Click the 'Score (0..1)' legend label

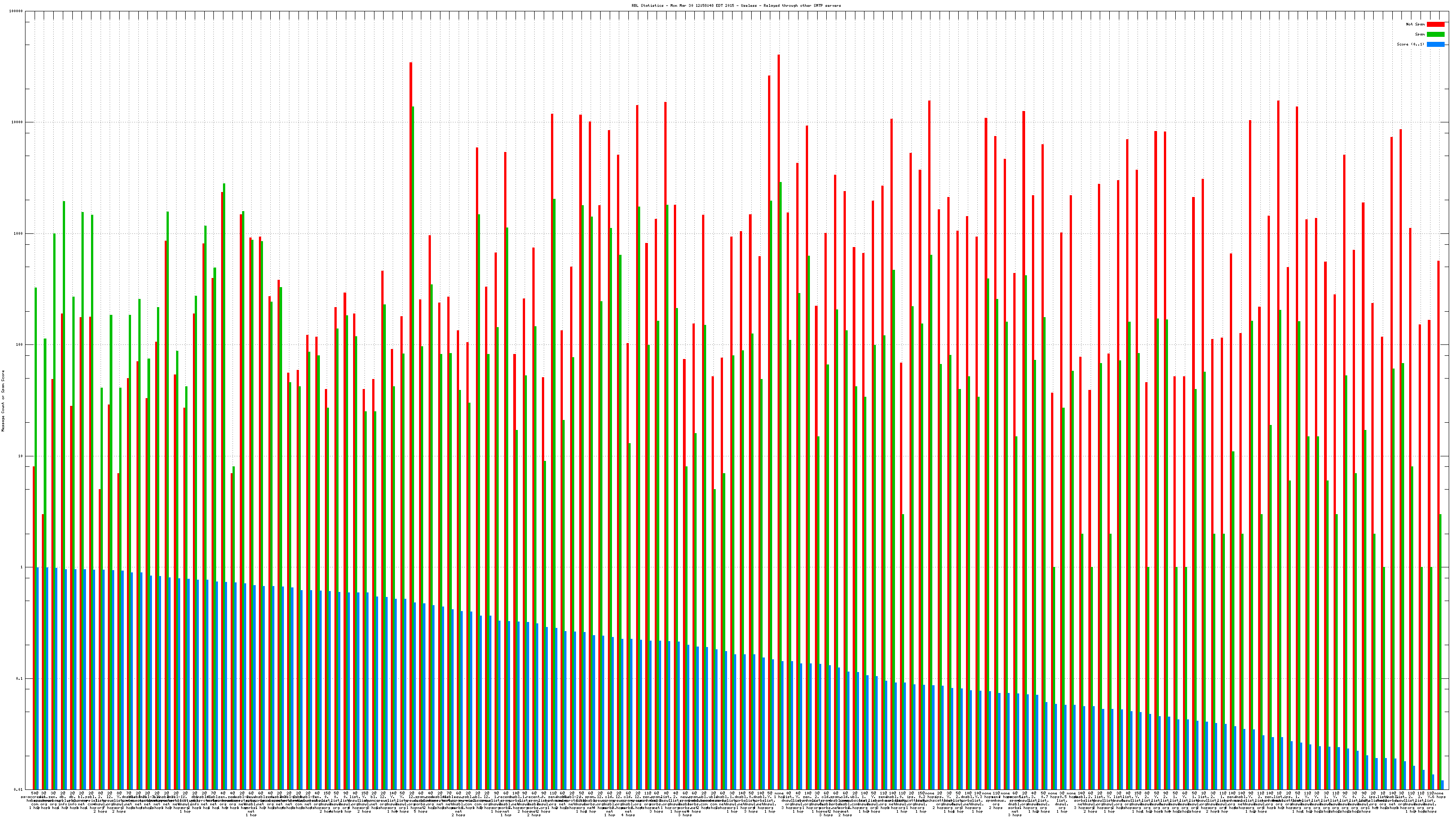[x=1410, y=44]
